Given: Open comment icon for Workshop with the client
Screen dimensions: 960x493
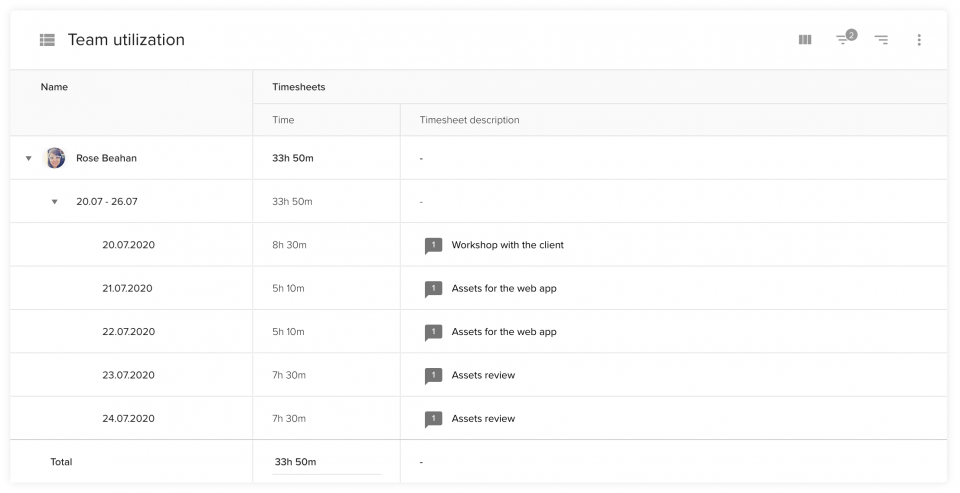Looking at the screenshot, I should point(433,246).
